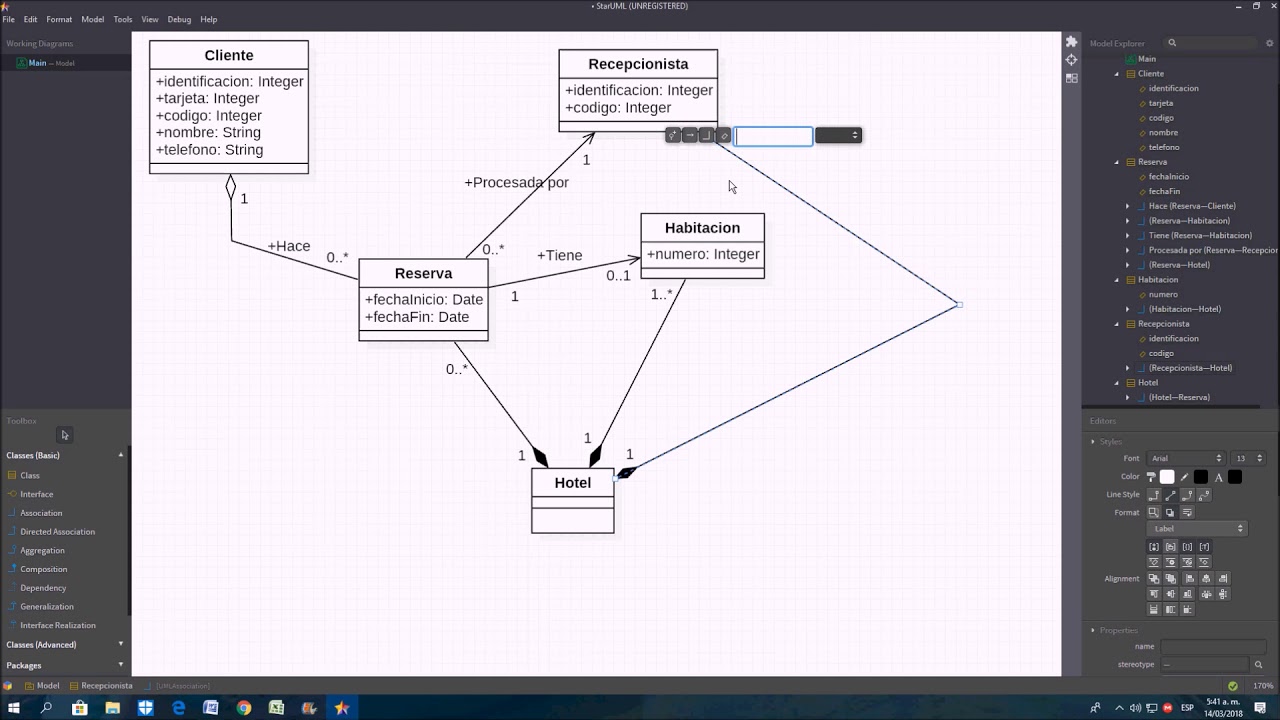Click the black font color swatch
The height and width of the screenshot is (720, 1280).
pyautogui.click(x=1235, y=477)
